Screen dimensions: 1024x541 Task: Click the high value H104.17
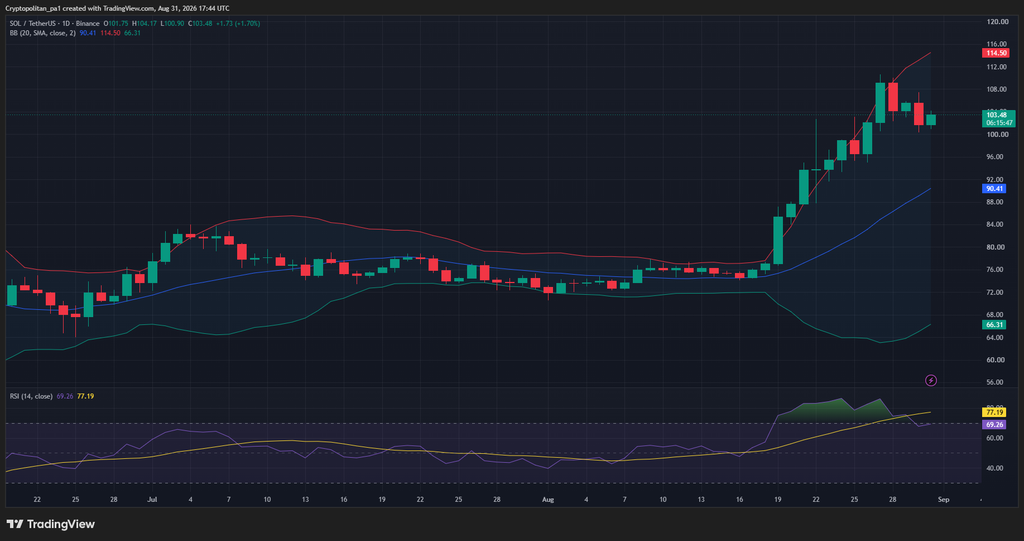tap(145, 24)
